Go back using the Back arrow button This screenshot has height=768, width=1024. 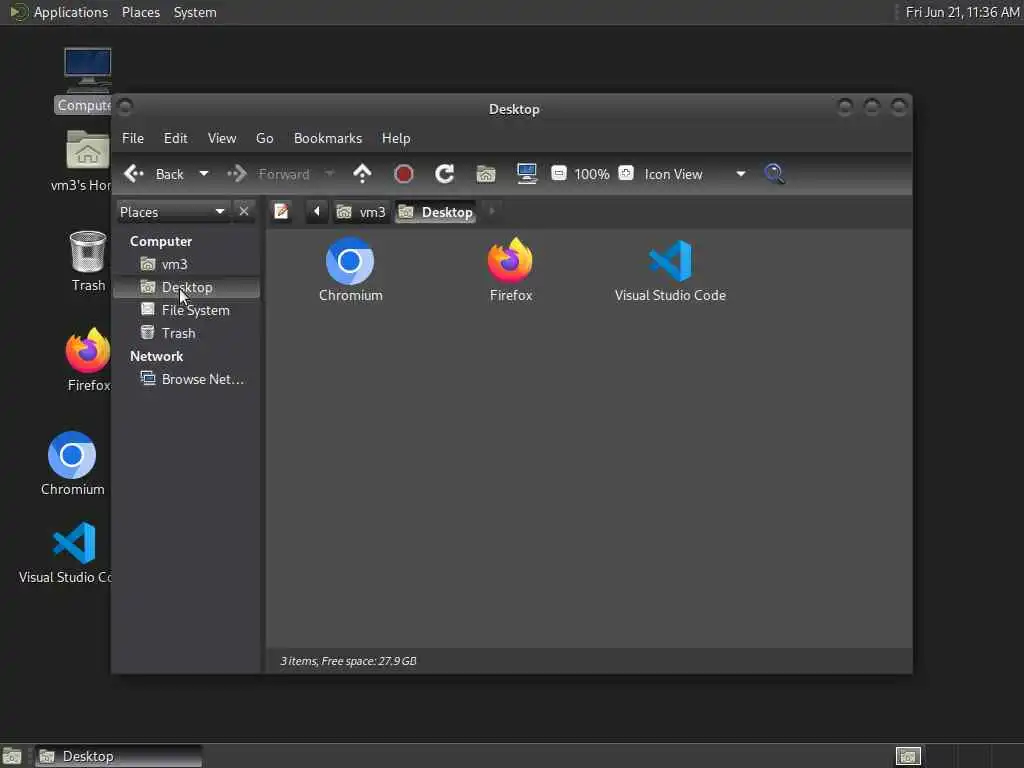tap(154, 174)
